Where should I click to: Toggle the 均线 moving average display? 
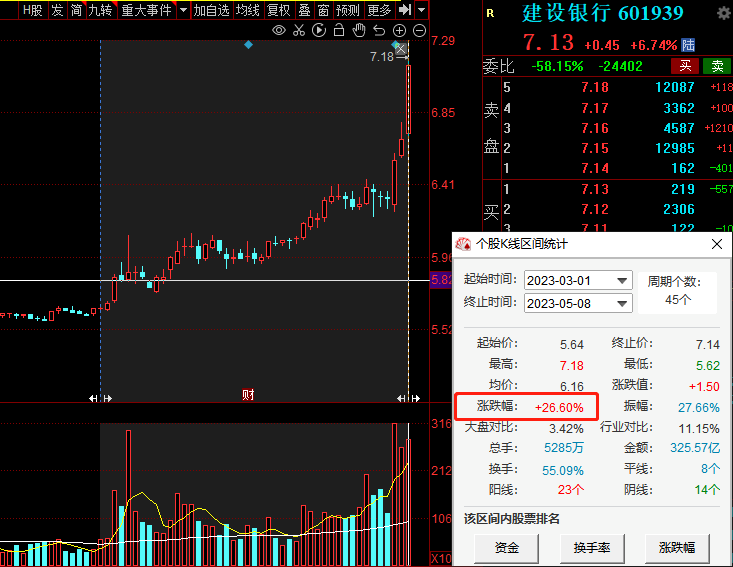[247, 10]
